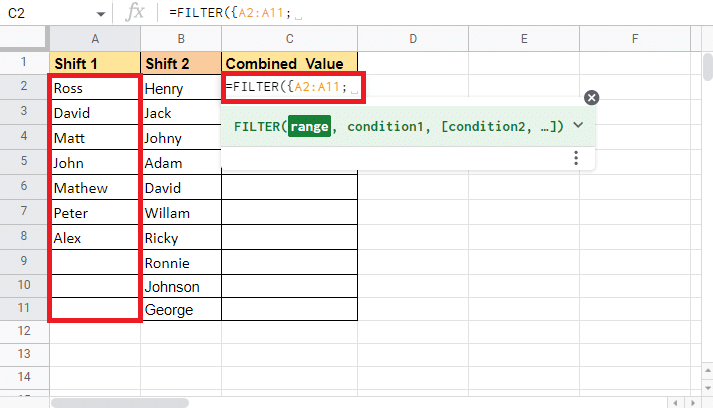Image resolution: width=713 pixels, height=408 pixels.
Task: Select row 1 header
Action: [x=24, y=63]
